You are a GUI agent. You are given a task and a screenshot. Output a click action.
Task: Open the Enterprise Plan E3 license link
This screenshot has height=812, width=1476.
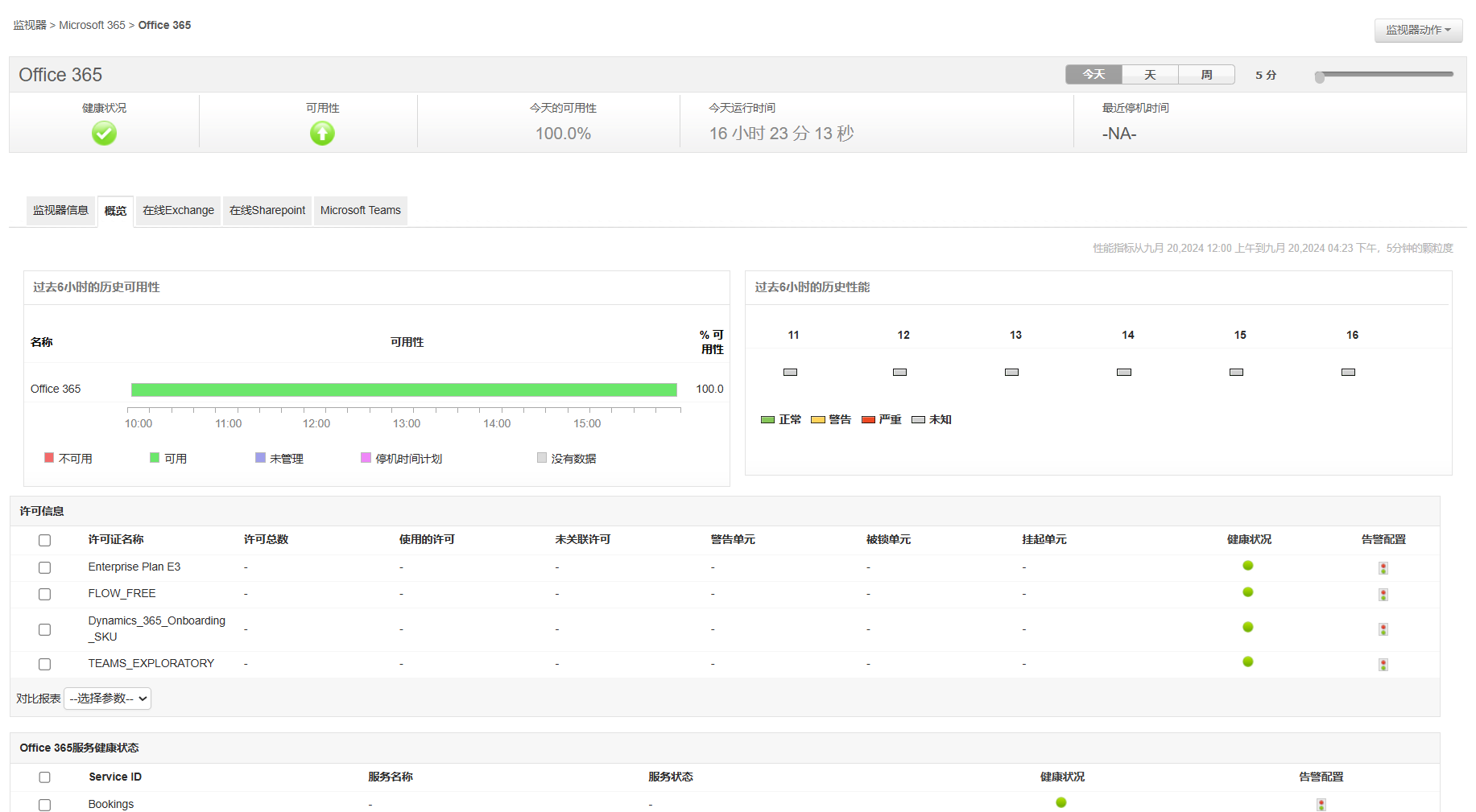tap(134, 567)
